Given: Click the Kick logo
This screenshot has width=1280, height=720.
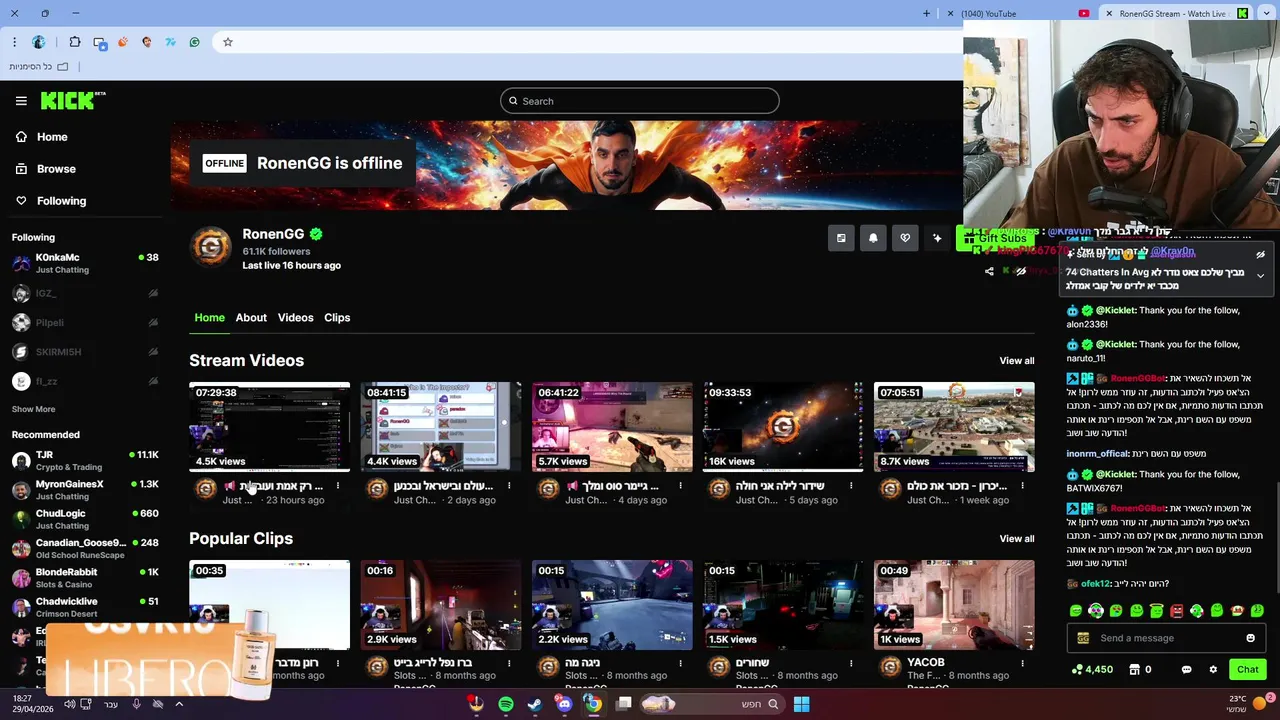Looking at the screenshot, I should pos(72,100).
